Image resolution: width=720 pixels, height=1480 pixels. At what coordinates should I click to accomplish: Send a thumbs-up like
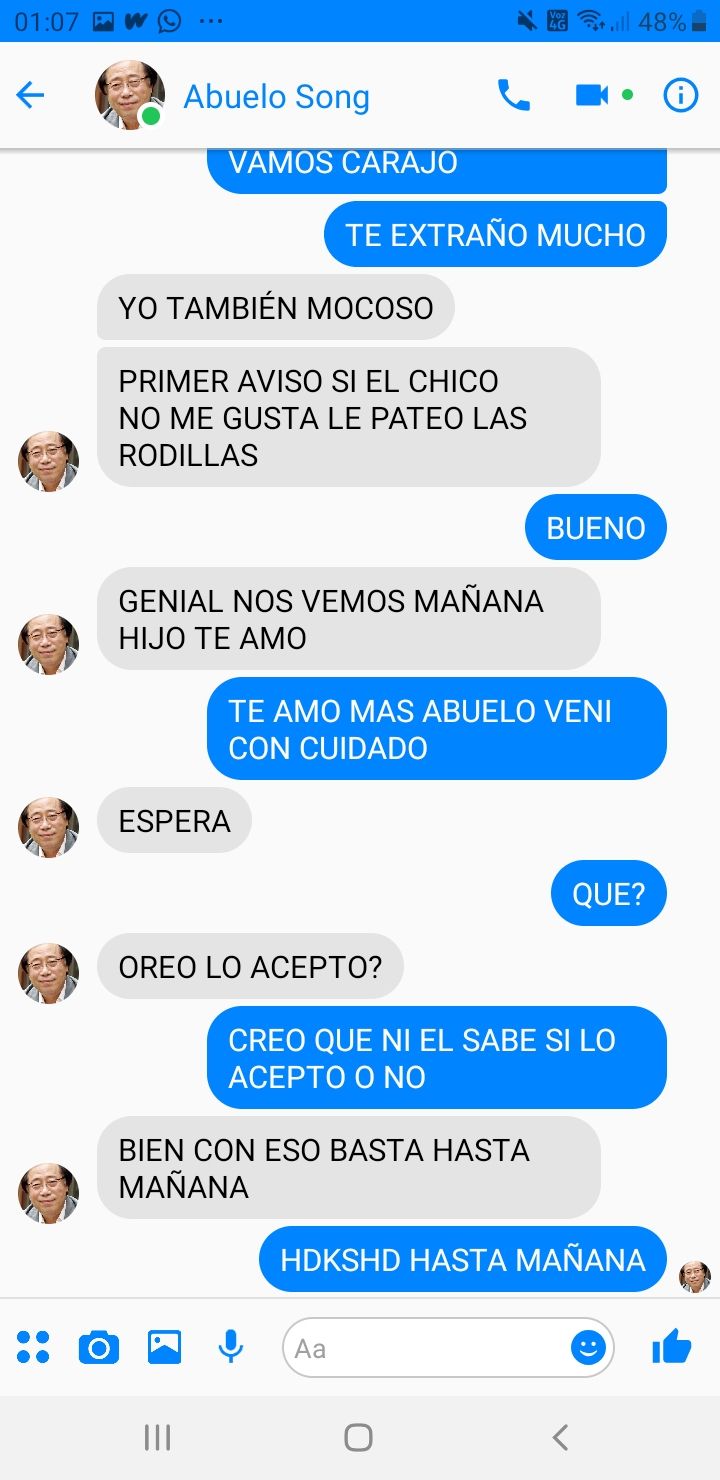coord(671,1348)
